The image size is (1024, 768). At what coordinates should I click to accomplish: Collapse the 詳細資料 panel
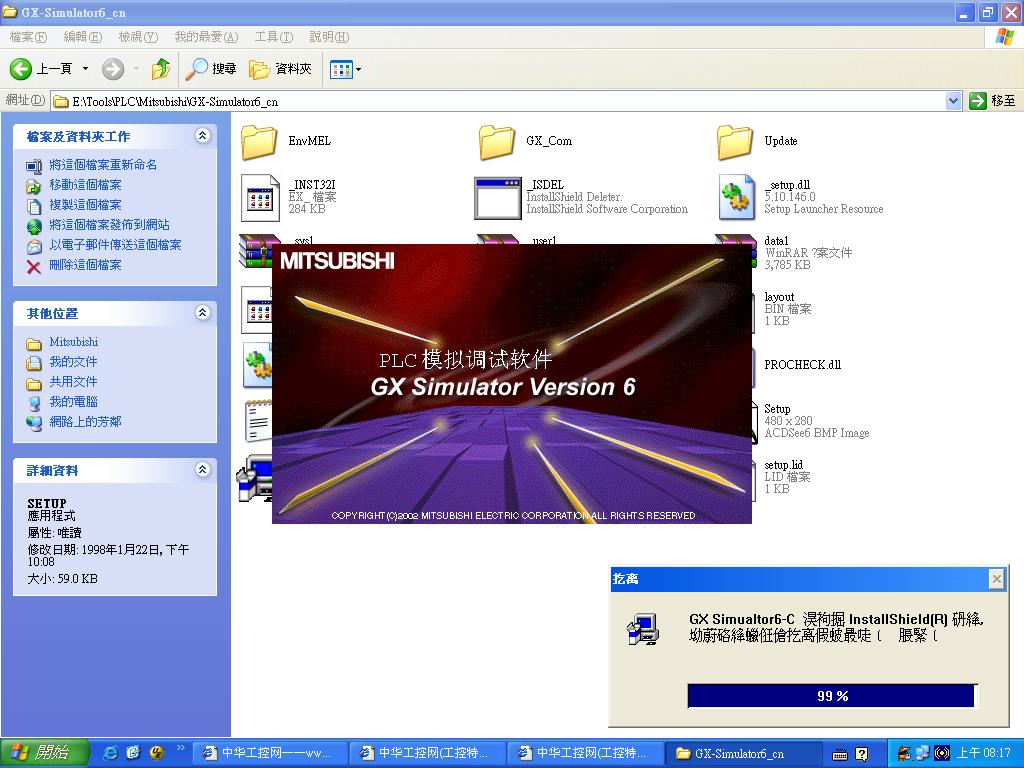(x=202, y=470)
